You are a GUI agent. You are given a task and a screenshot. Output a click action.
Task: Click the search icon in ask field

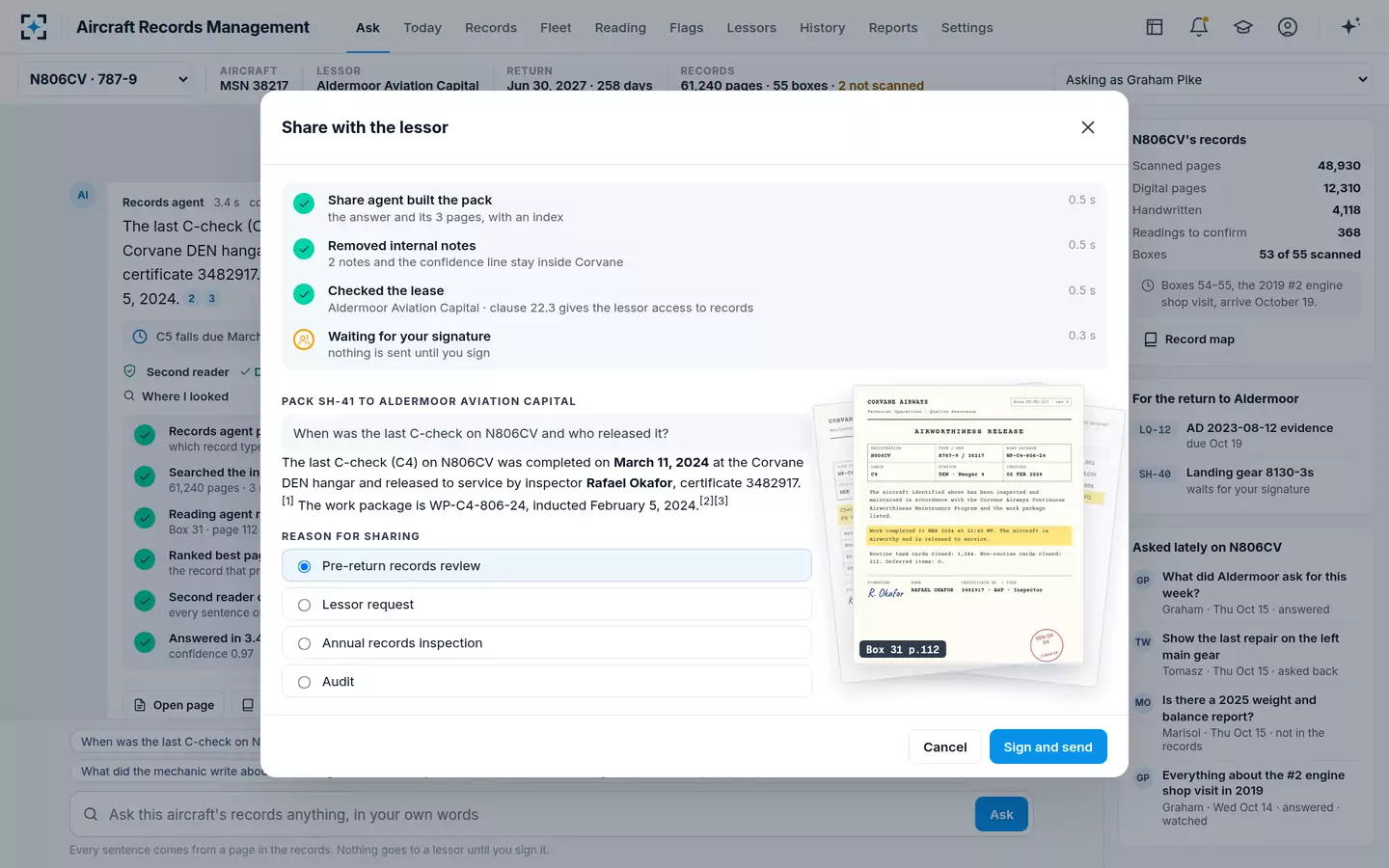click(x=91, y=814)
